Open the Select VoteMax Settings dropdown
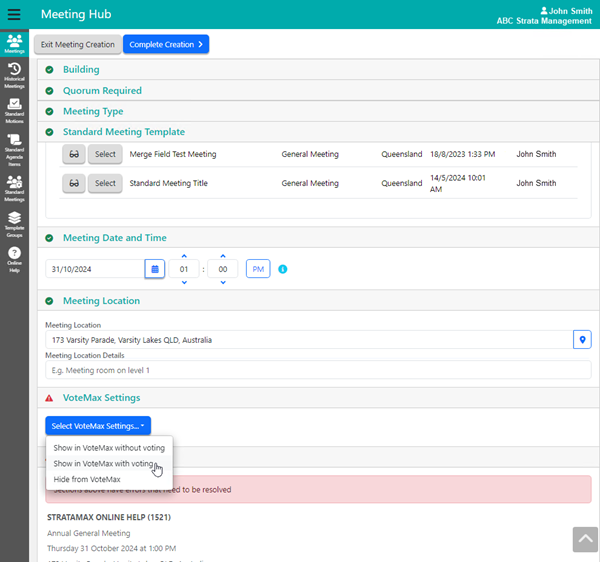This screenshot has width=600, height=562. 98,426
